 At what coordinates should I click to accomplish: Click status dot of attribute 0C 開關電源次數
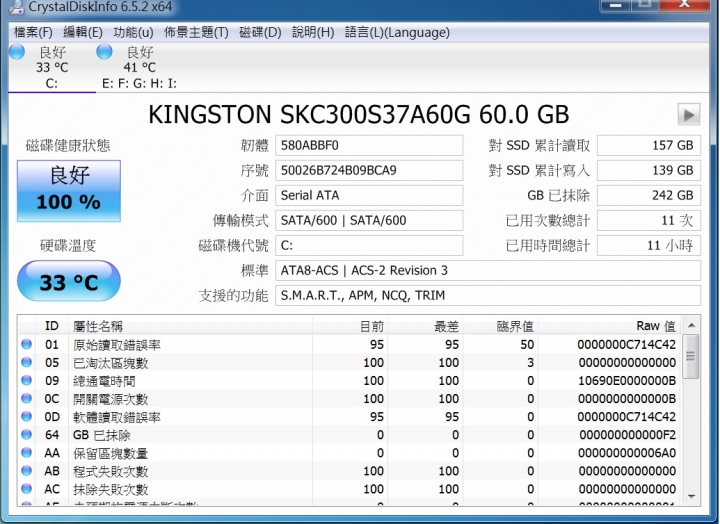click(x=27, y=398)
